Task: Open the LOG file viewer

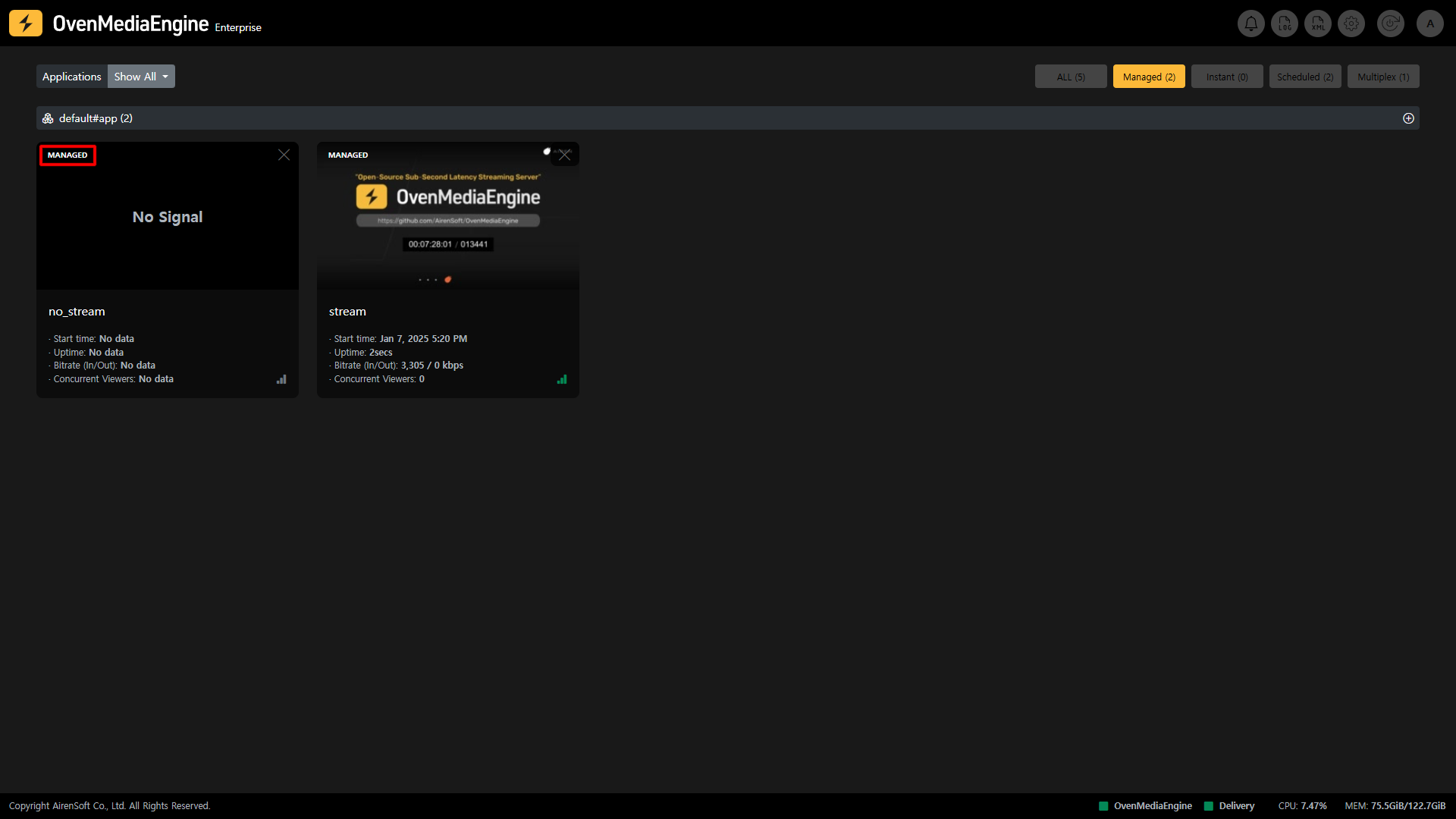Action: point(1284,24)
